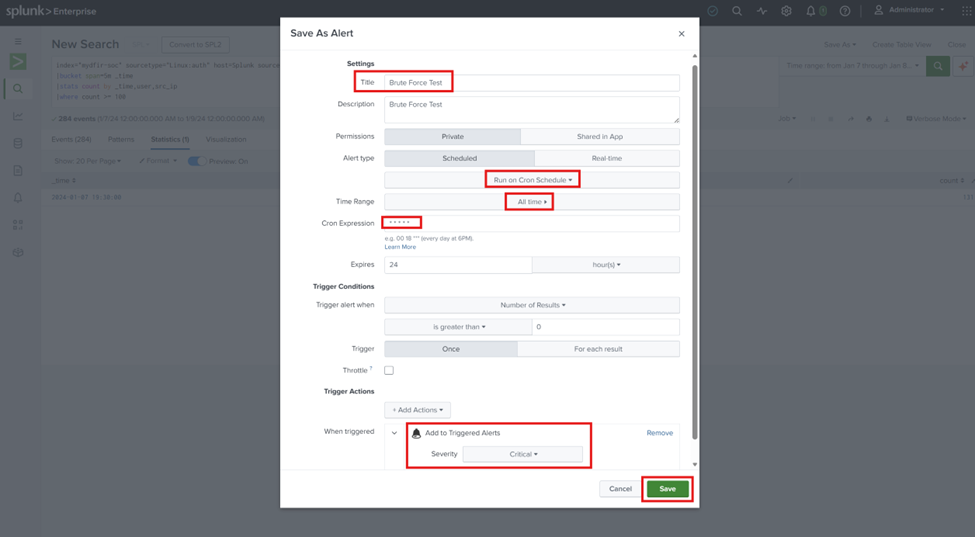Image resolution: width=975 pixels, height=537 pixels.
Task: Click the Cancel button
Action: tap(620, 489)
